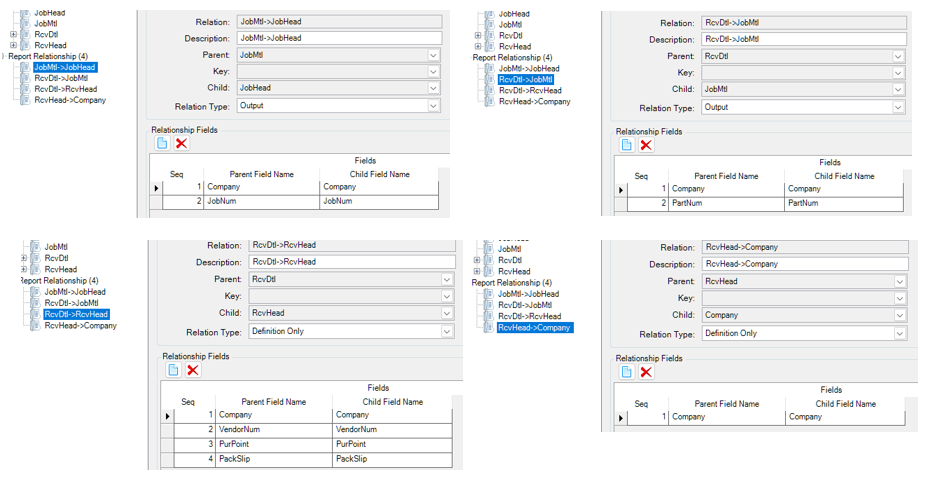Viewport: 931px width, 483px height.
Task: Click the new field icon in the RcvDtl->JobMtl relation panel
Action: click(627, 145)
